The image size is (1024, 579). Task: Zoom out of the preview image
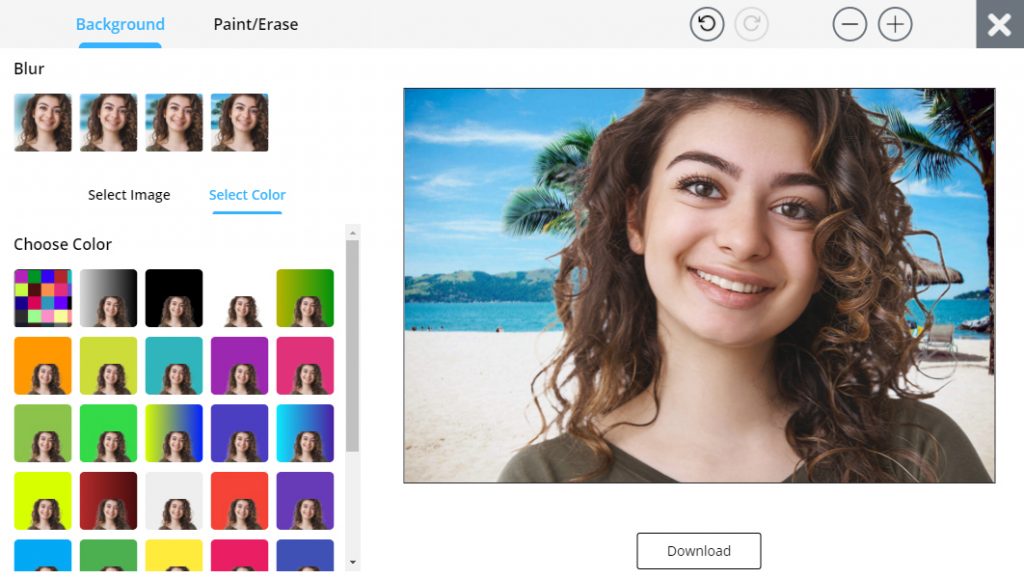849,24
